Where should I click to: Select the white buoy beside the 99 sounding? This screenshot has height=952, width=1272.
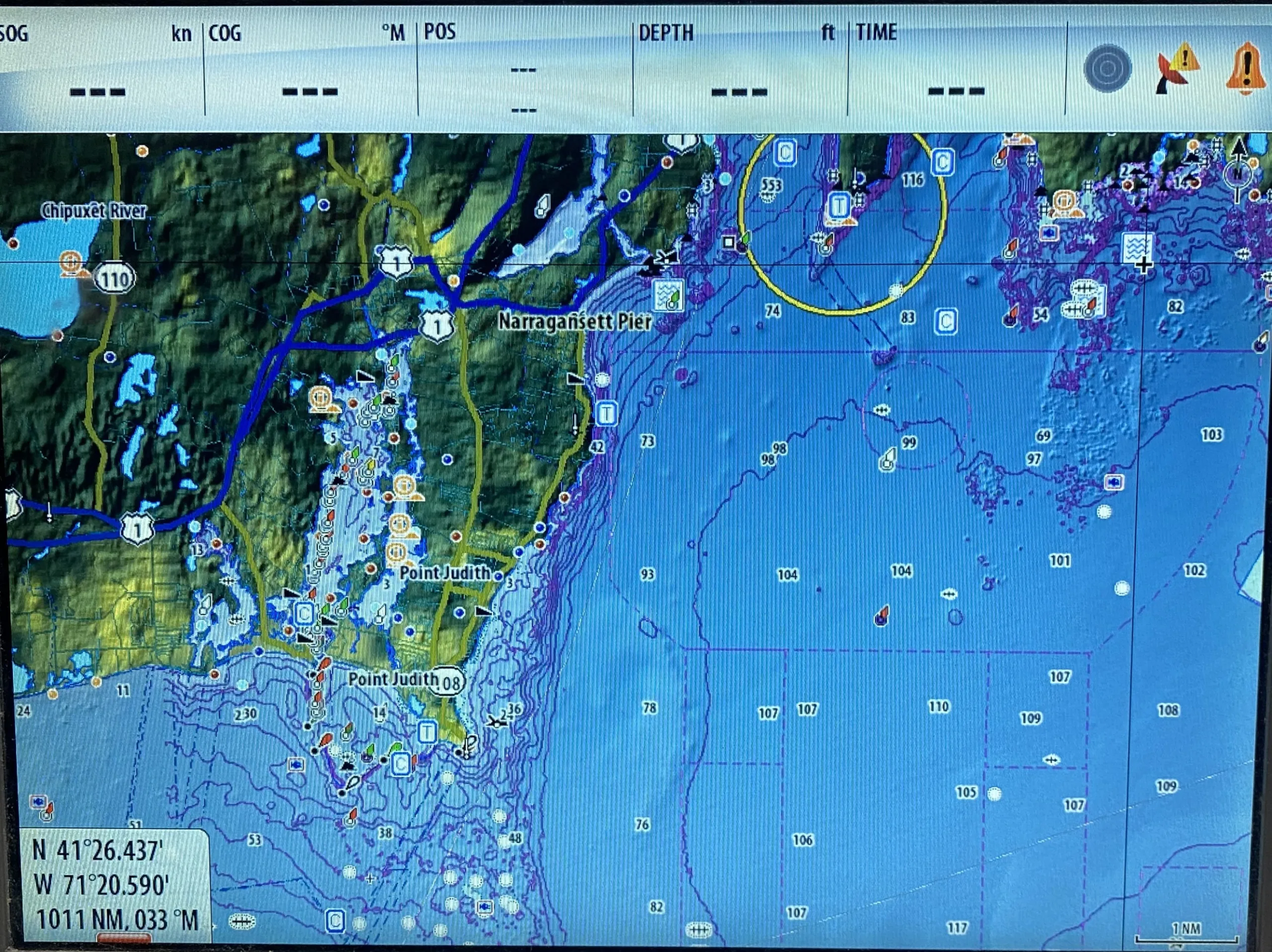pos(888,461)
